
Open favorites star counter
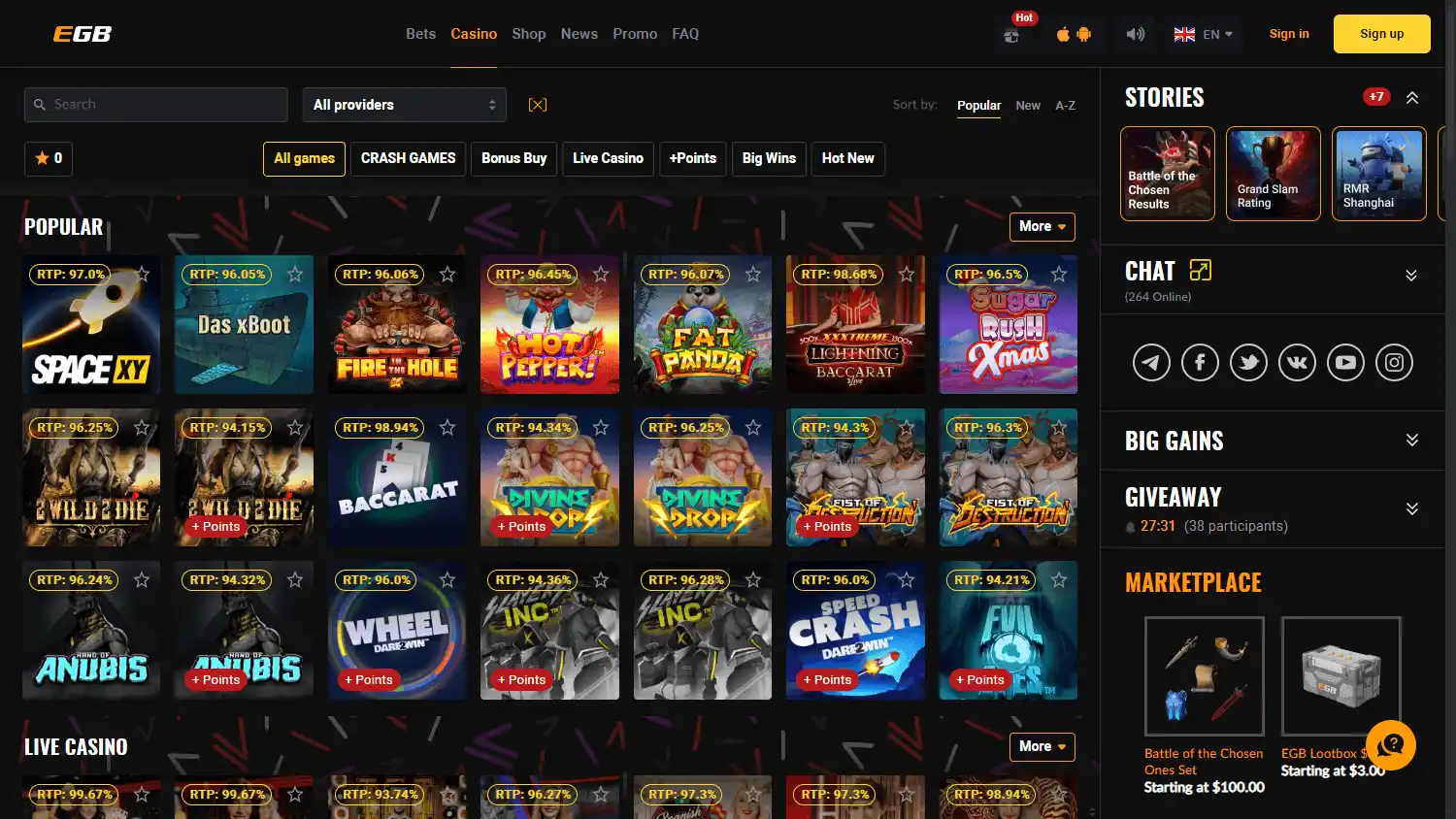(49, 158)
